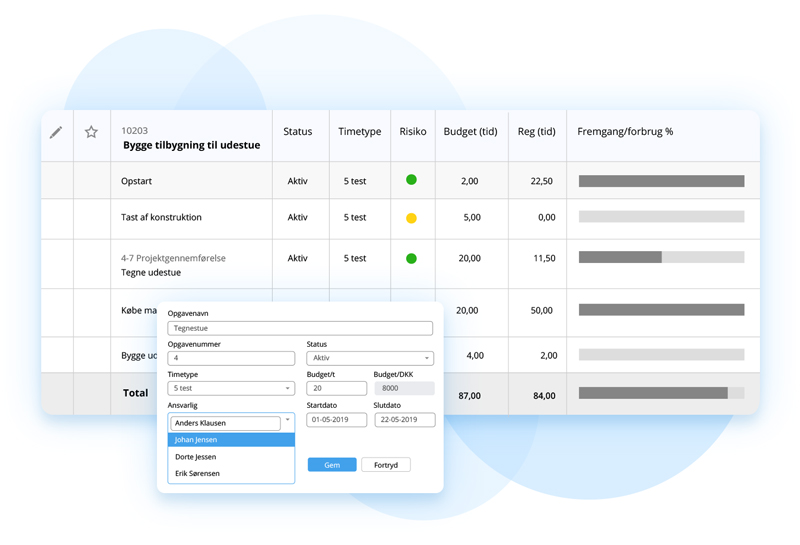Image resolution: width=800 pixels, height=545 pixels.
Task: Click Reg value 22,50 in Opstart row
Action: tap(541, 181)
